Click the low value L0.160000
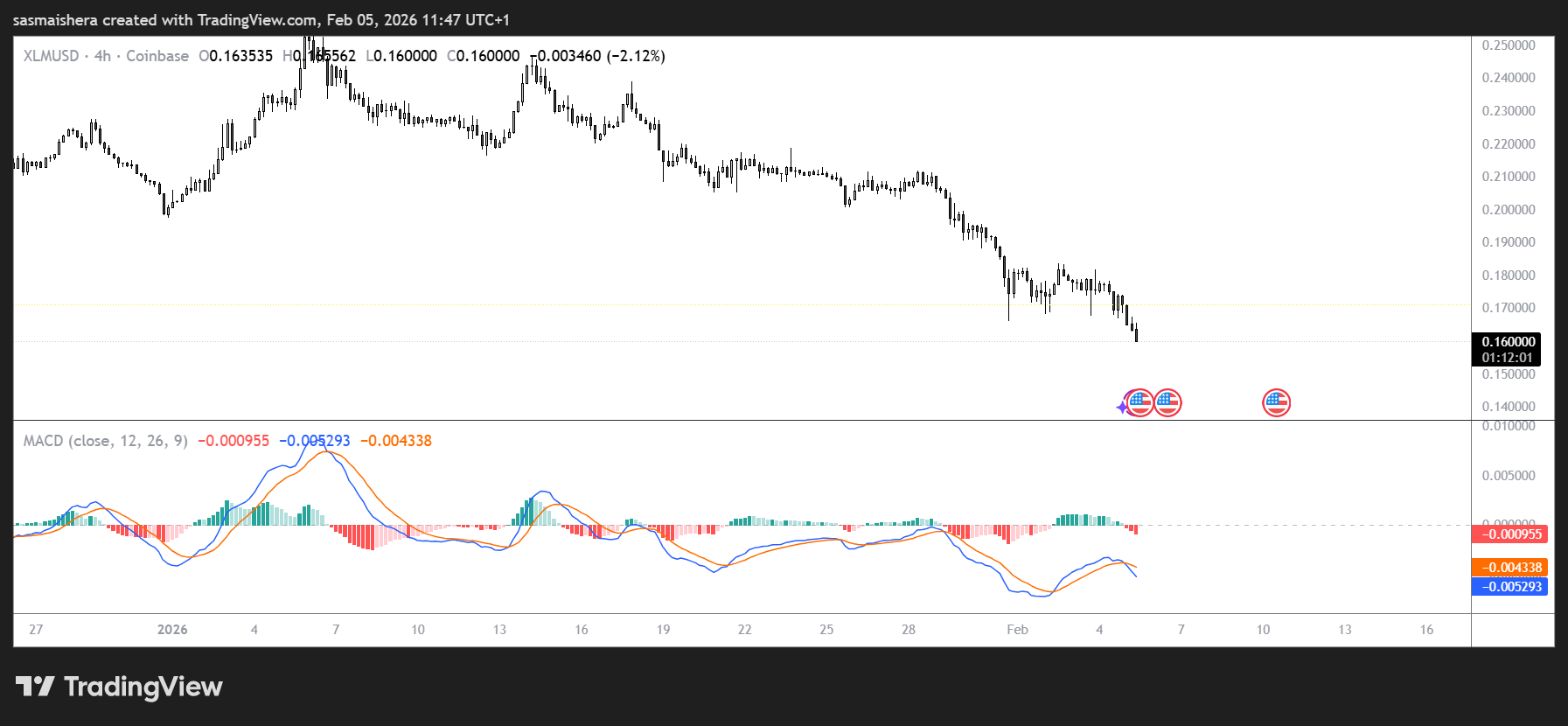The width and height of the screenshot is (1568, 726). coord(401,56)
